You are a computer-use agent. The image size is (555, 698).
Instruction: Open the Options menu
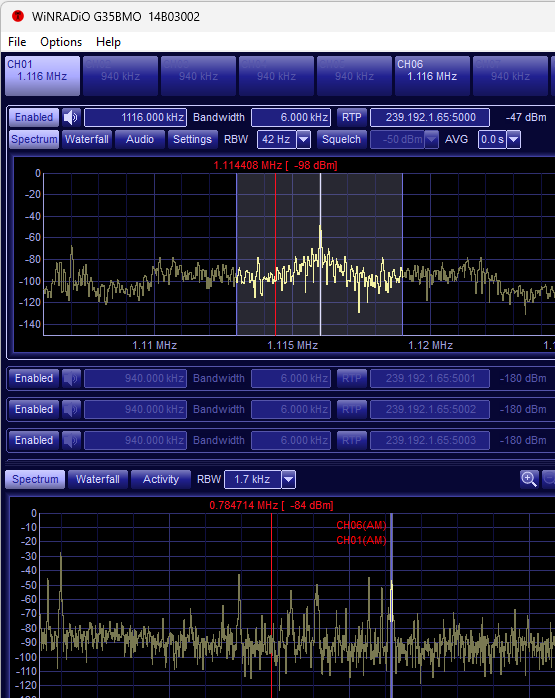point(61,42)
